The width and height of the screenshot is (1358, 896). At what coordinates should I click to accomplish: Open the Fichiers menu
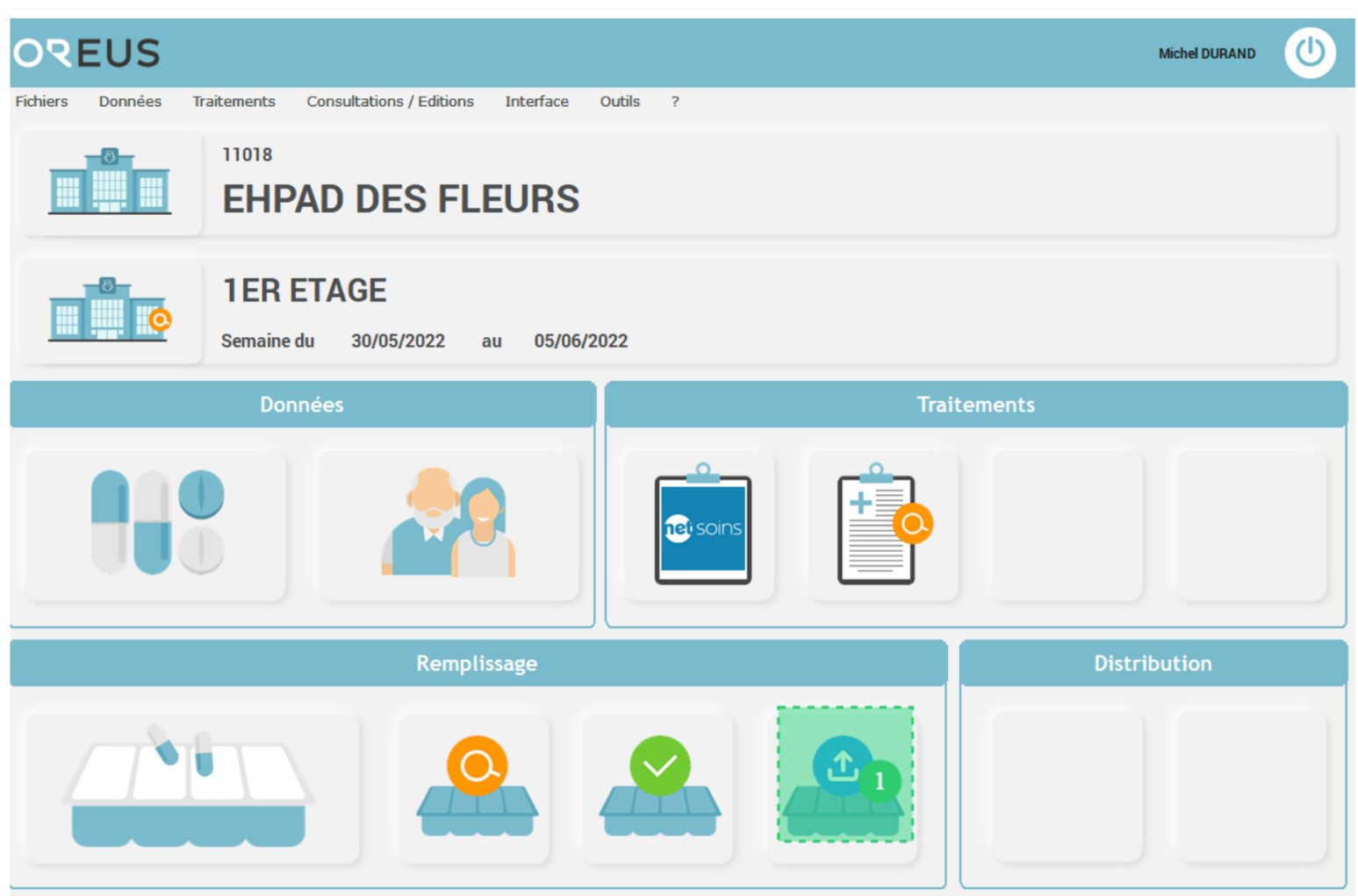click(41, 101)
